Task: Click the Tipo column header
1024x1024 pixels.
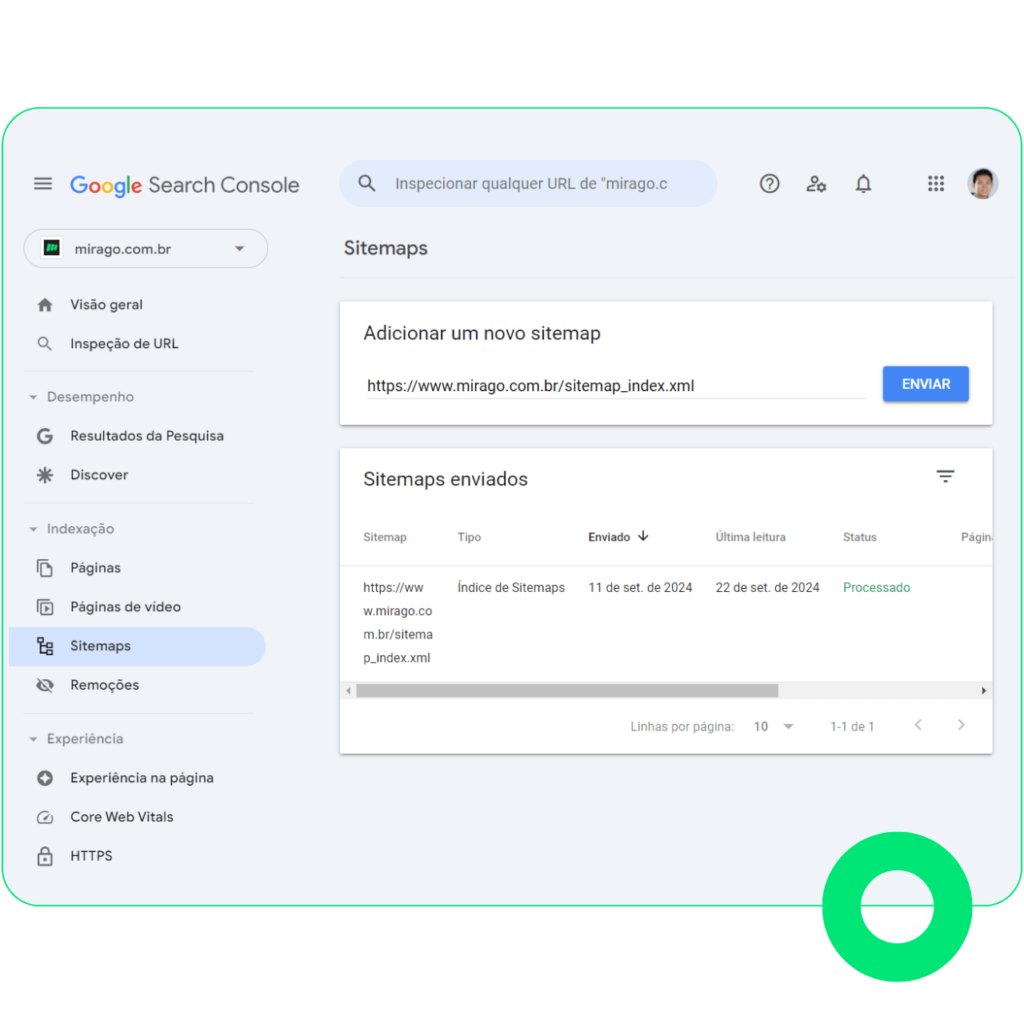Action: coord(469,537)
